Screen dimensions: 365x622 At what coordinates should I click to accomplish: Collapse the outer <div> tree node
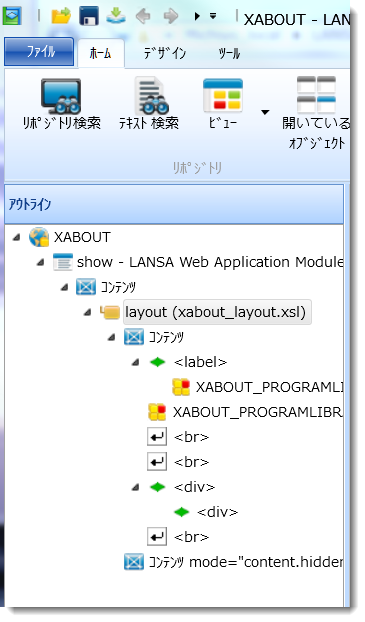136,487
